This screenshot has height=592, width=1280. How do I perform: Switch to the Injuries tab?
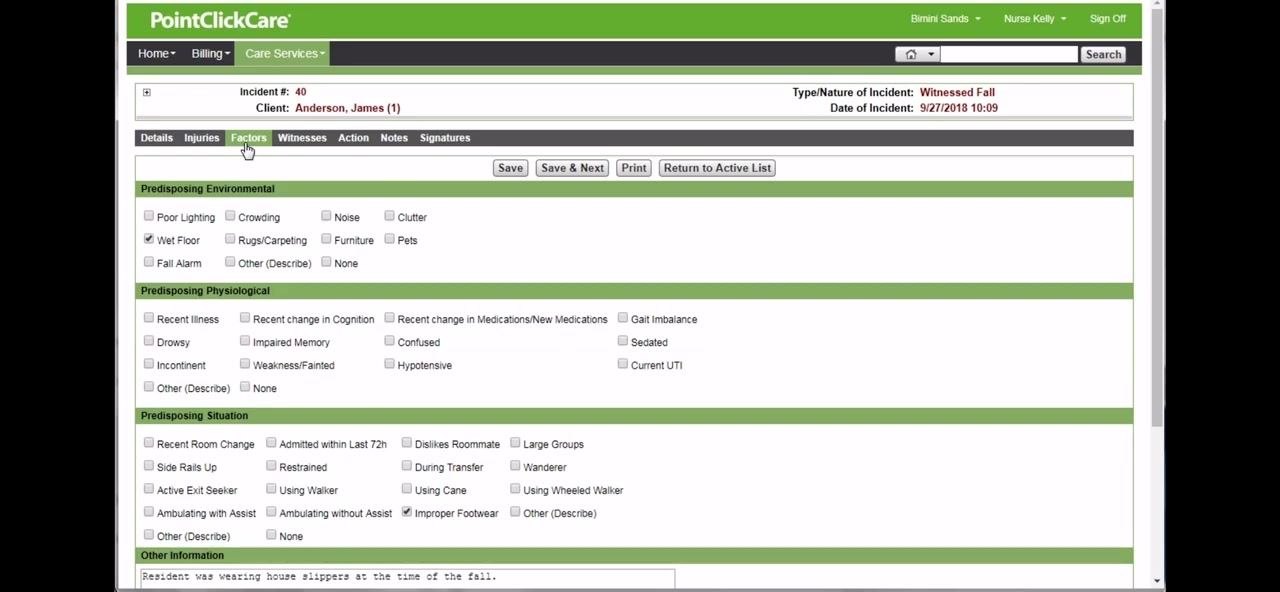[201, 138]
